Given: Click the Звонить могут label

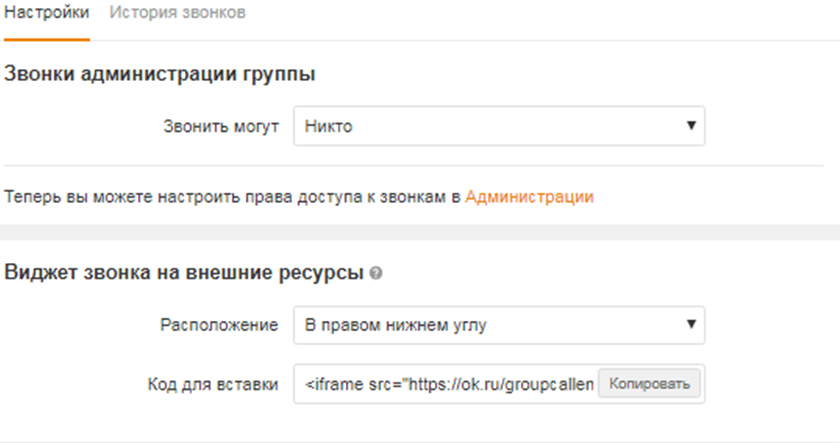Looking at the screenshot, I should tap(221, 126).
